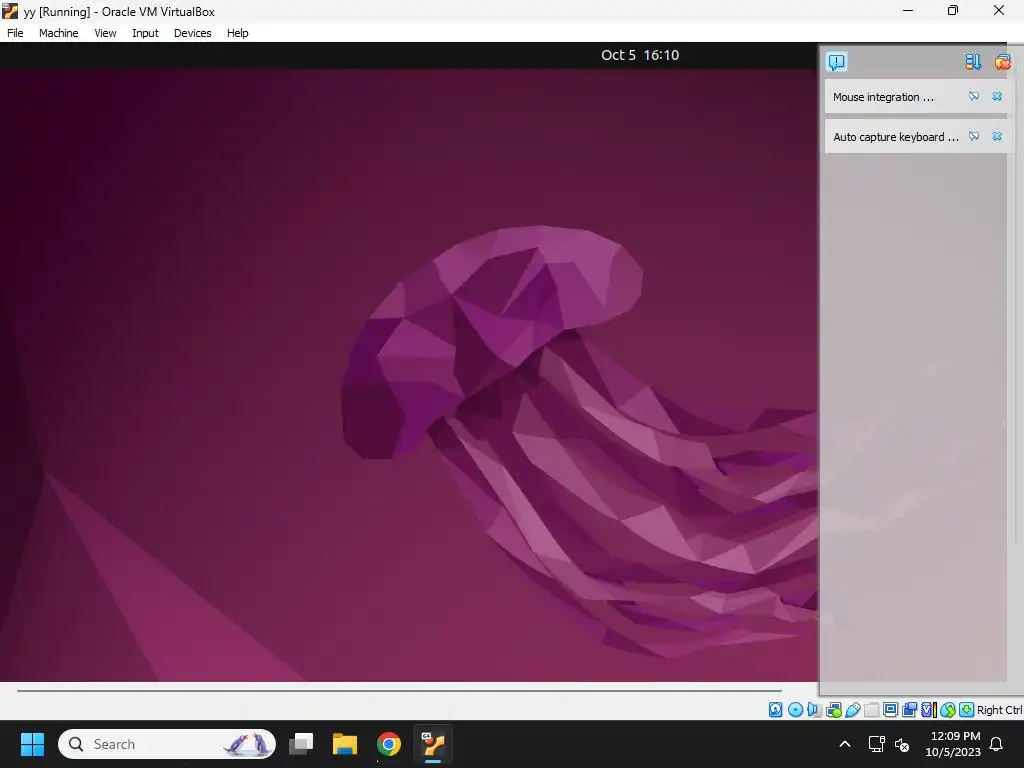Open the Windows Start menu
1024x768 pixels.
click(x=32, y=744)
